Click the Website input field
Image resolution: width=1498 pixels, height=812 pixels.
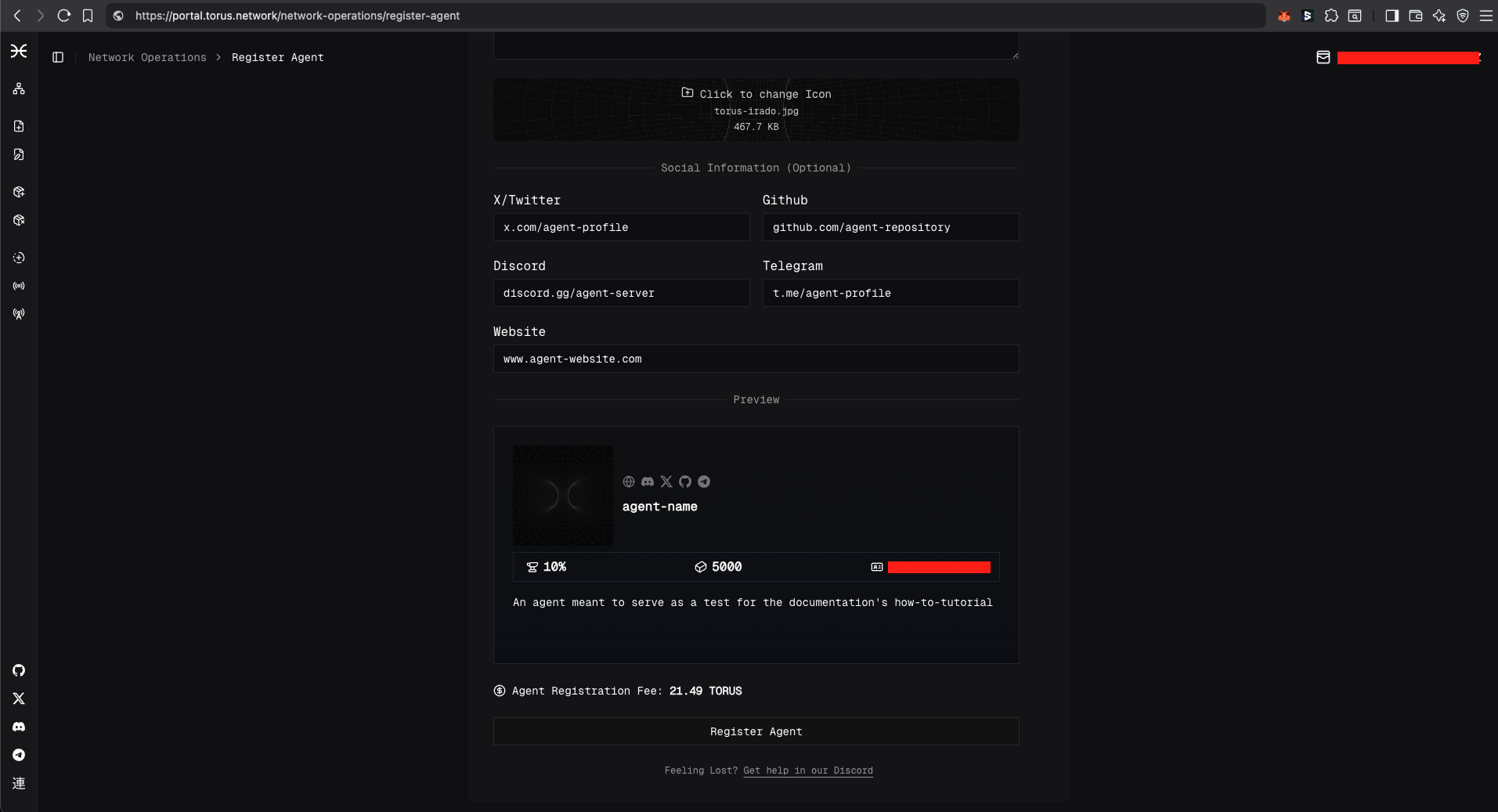tap(756, 359)
